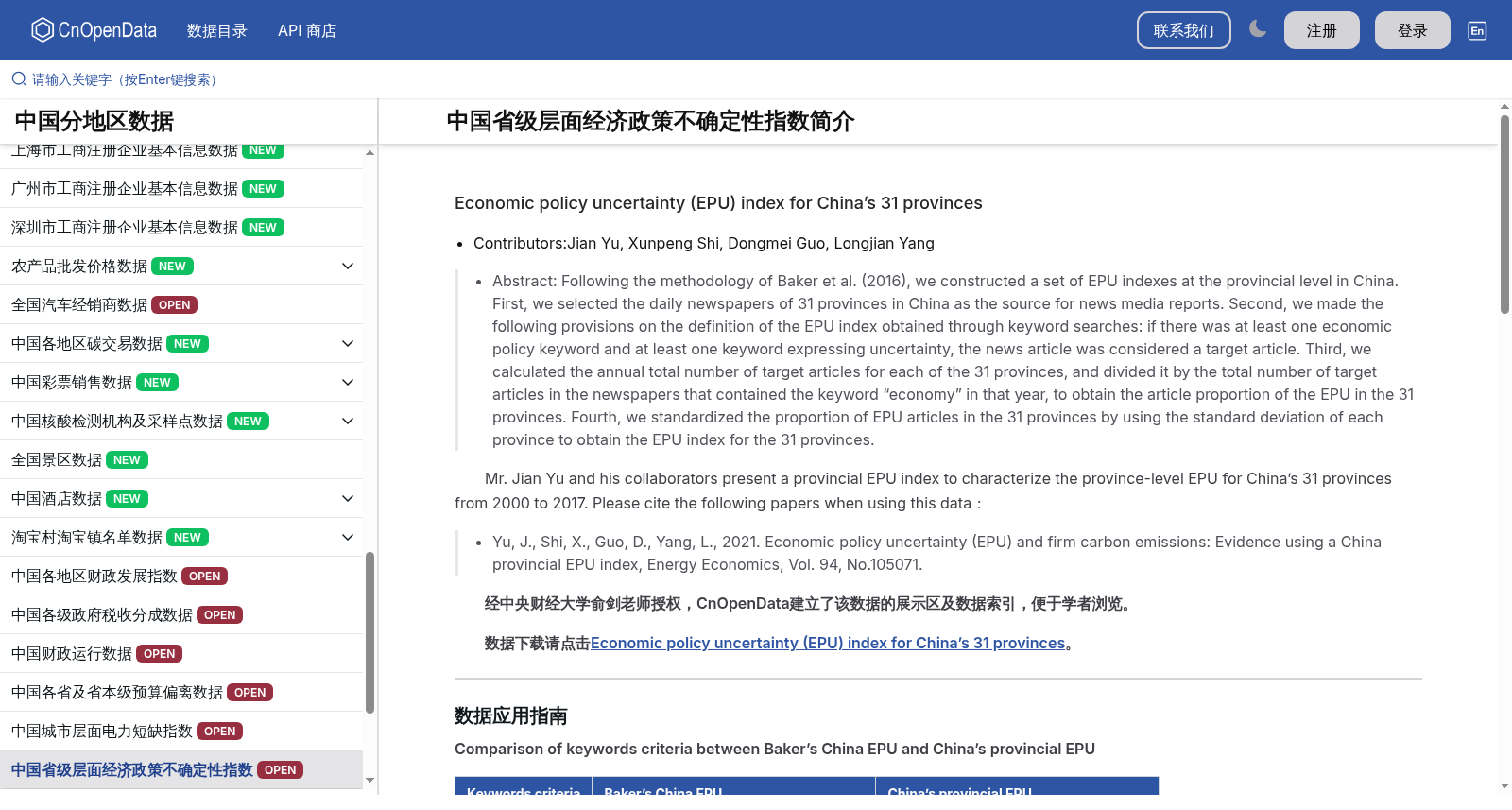Click OPEN badge beside 中国财政运行数据
Image resolution: width=1512 pixels, height=810 pixels.
tap(159, 654)
